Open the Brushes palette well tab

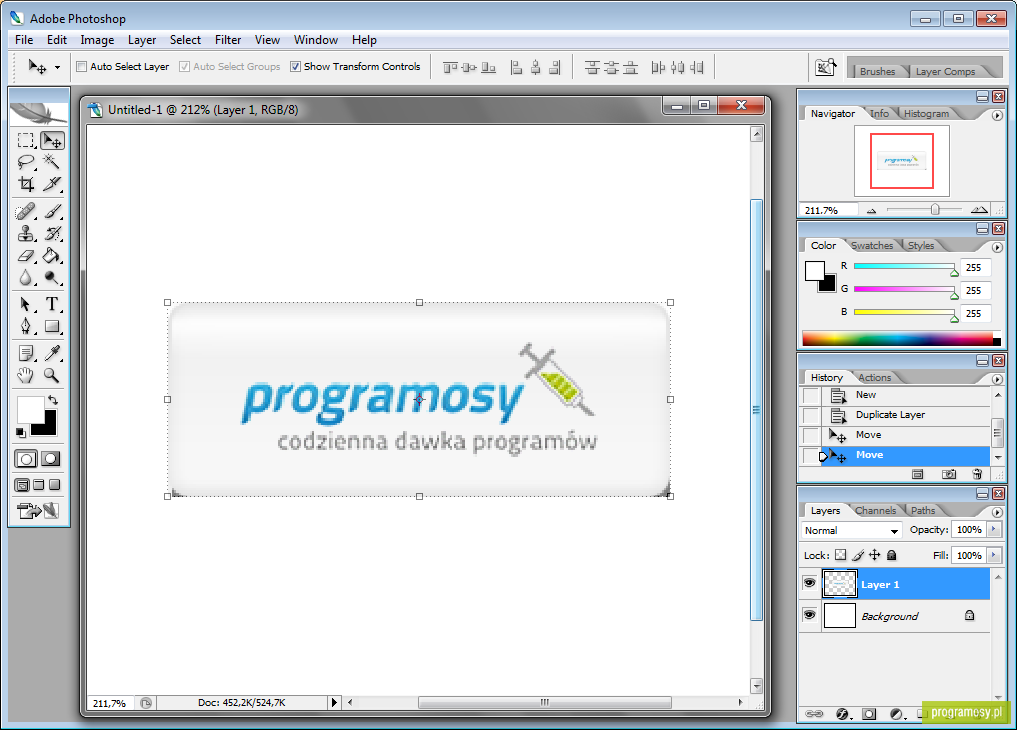[x=878, y=71]
